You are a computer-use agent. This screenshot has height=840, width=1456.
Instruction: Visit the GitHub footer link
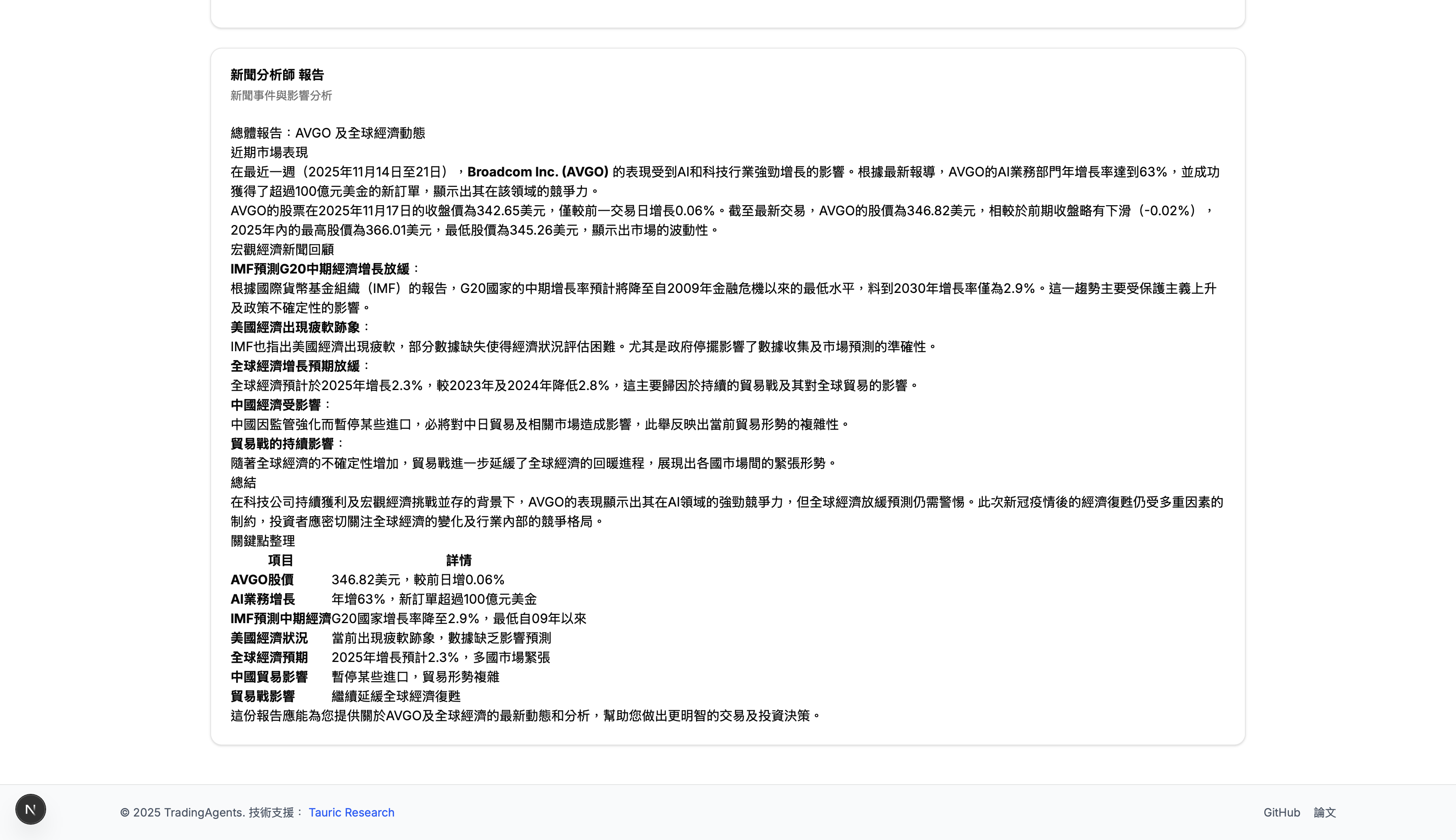pyautogui.click(x=1281, y=812)
